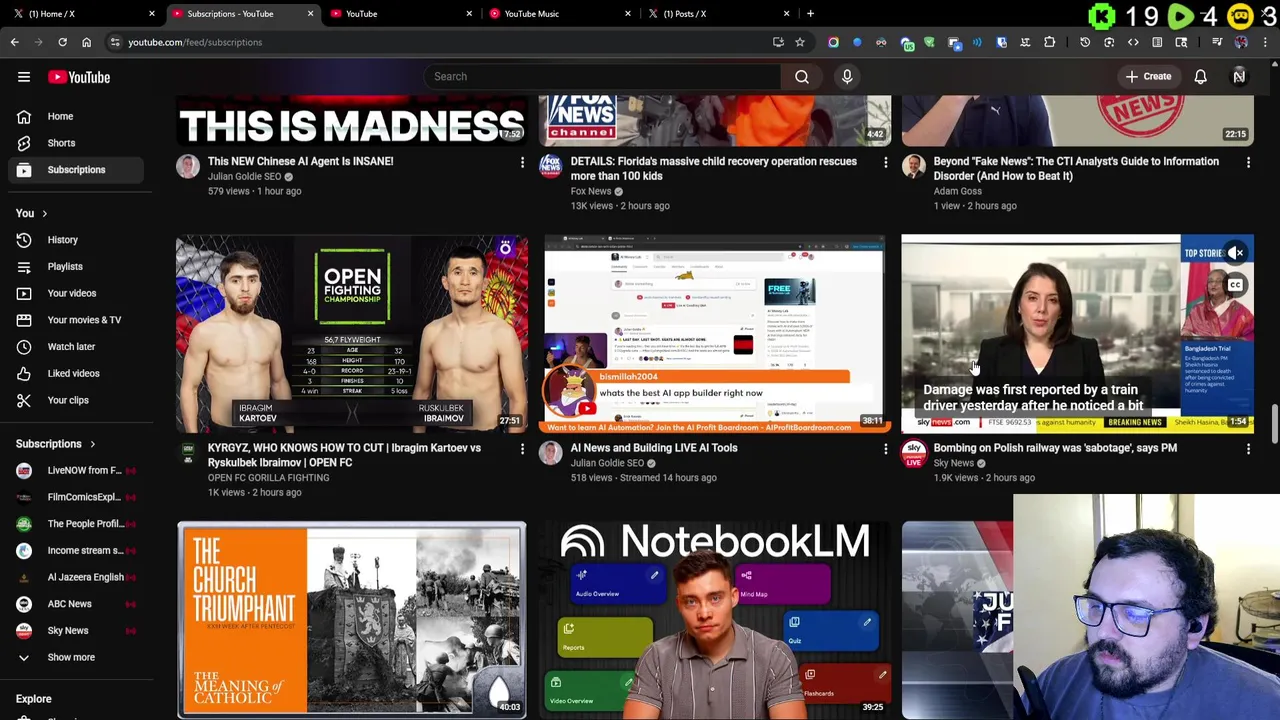Image resolution: width=1280 pixels, height=720 pixels.
Task: Open Your clips
Action: pos(76,400)
